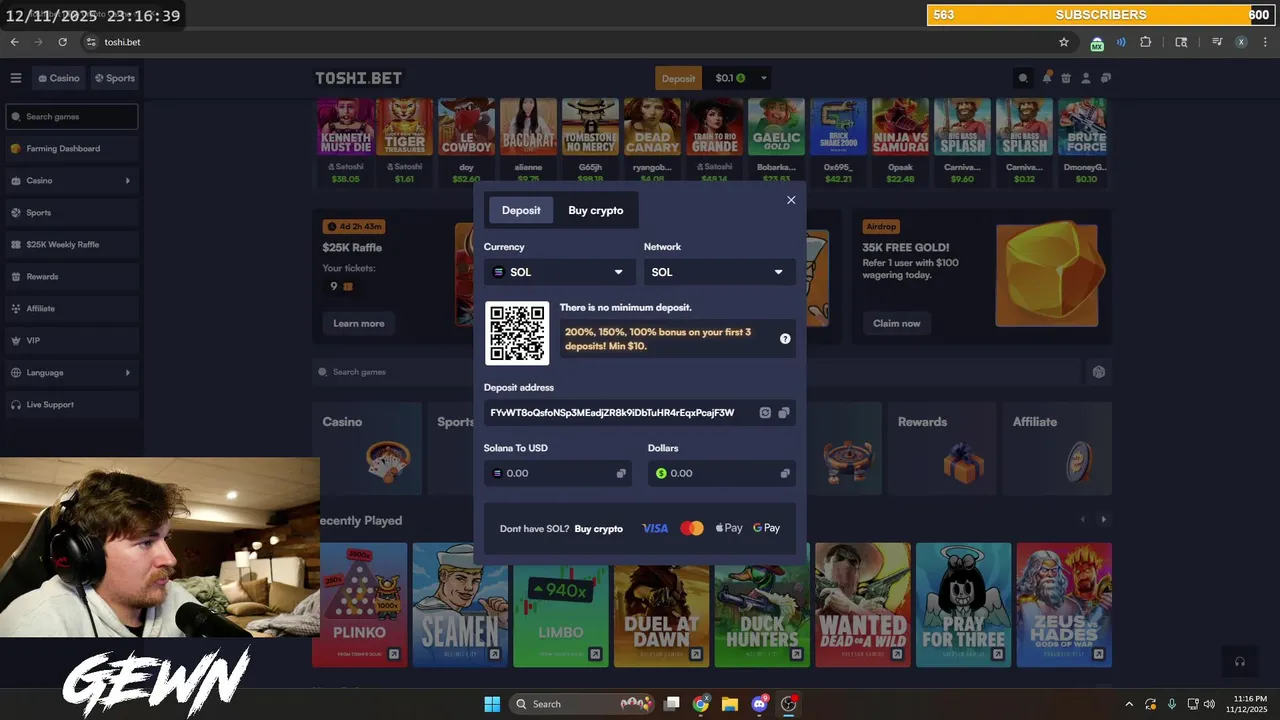This screenshot has width=1280, height=720.
Task: Open Live Support in the sidebar
Action: 72,405
